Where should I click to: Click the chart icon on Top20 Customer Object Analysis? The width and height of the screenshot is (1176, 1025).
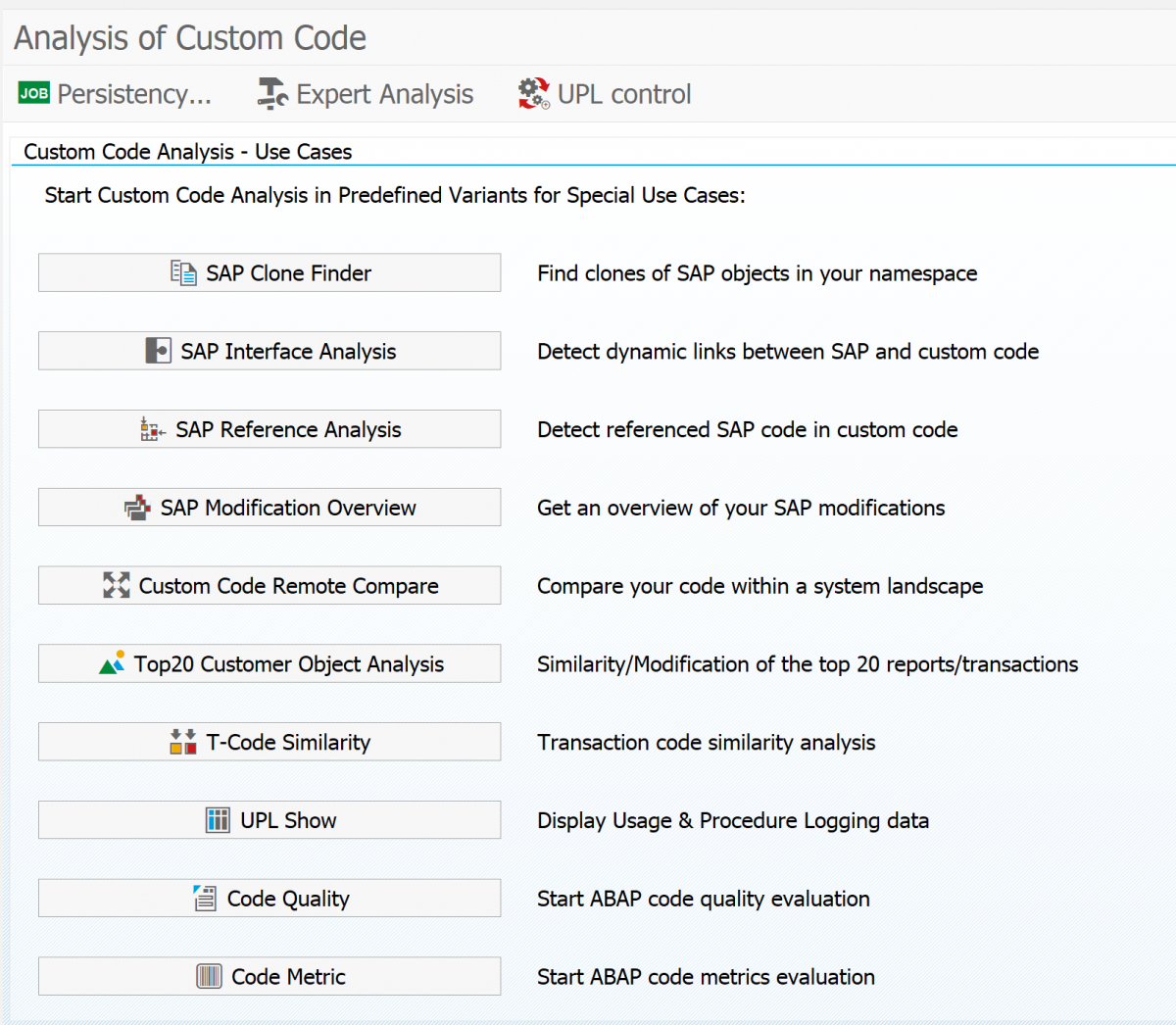[111, 663]
